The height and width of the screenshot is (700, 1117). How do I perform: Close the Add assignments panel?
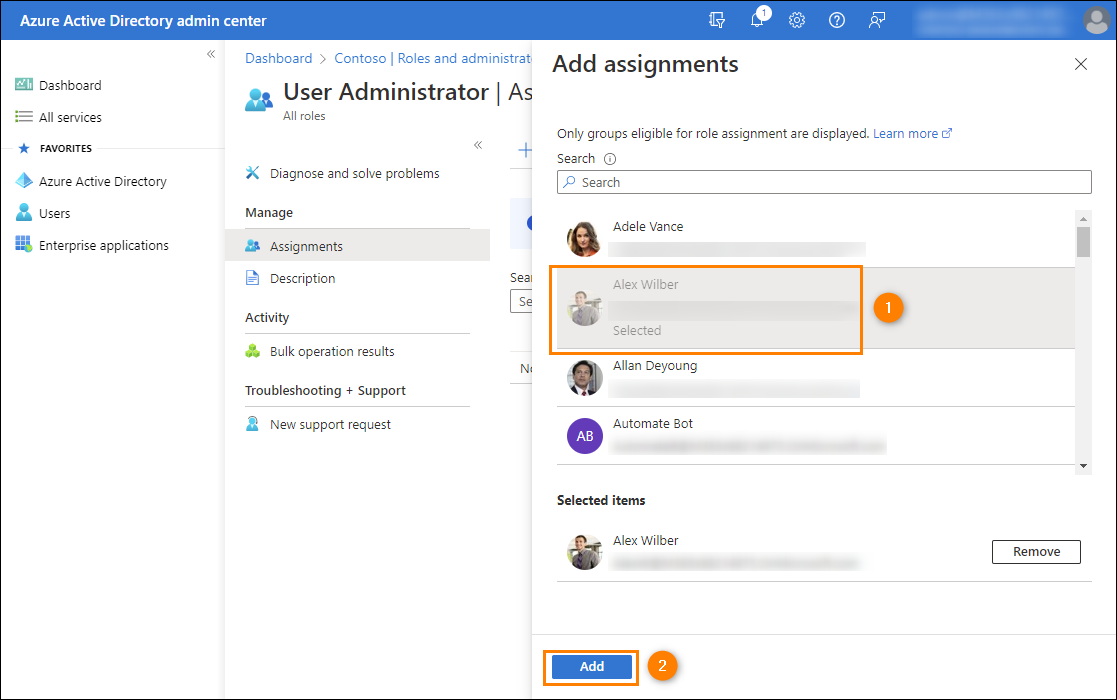click(1081, 64)
